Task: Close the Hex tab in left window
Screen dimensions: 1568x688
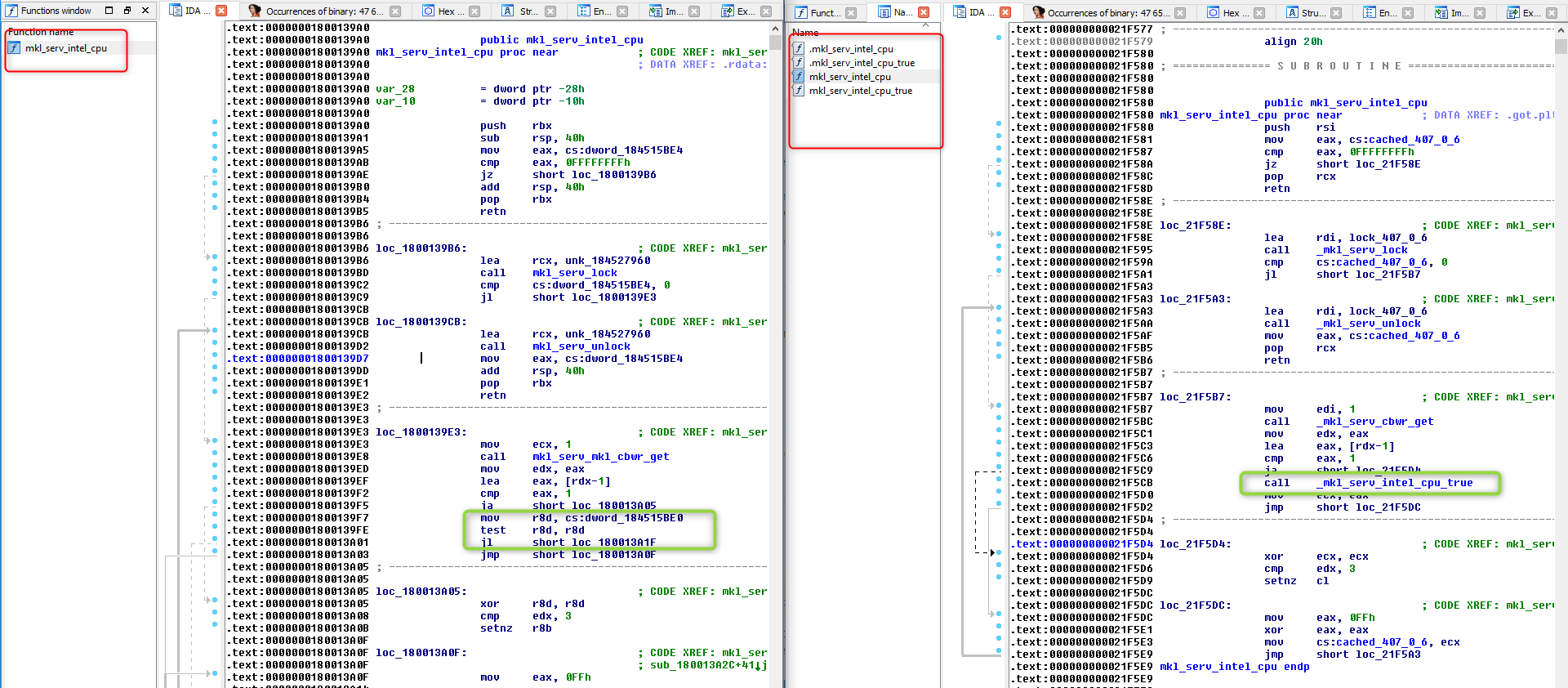Action: pyautogui.click(x=474, y=11)
